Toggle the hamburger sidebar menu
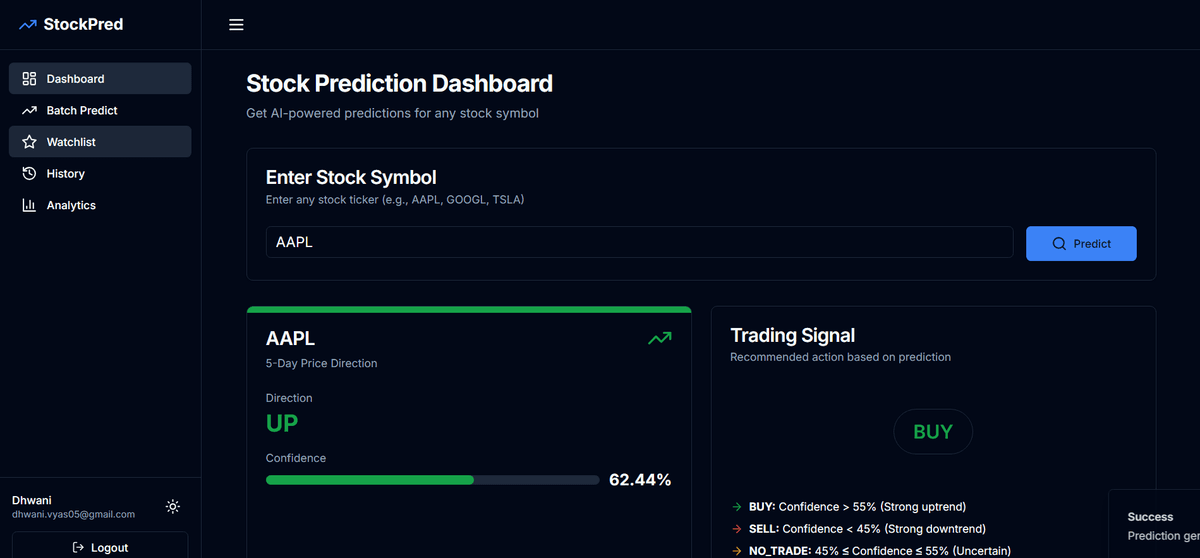 [236, 25]
